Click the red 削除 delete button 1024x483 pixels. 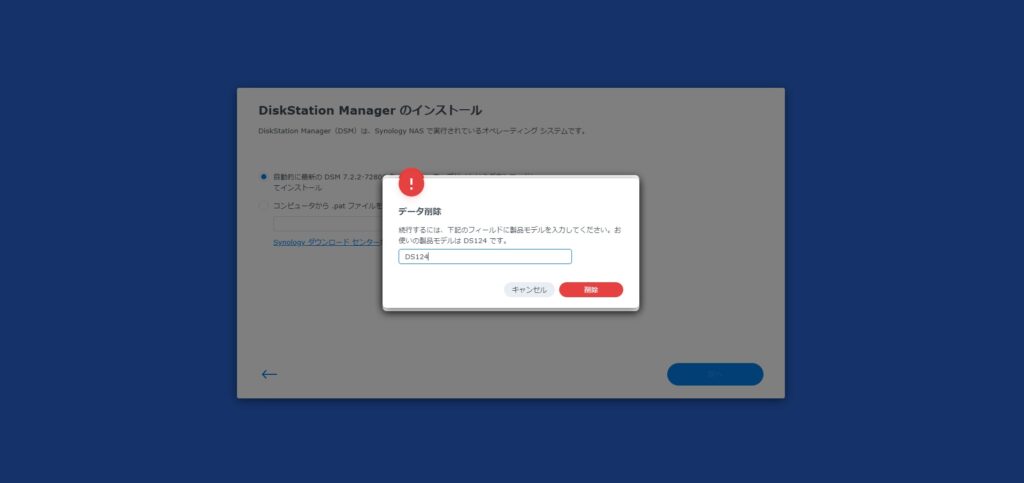pyautogui.click(x=591, y=290)
